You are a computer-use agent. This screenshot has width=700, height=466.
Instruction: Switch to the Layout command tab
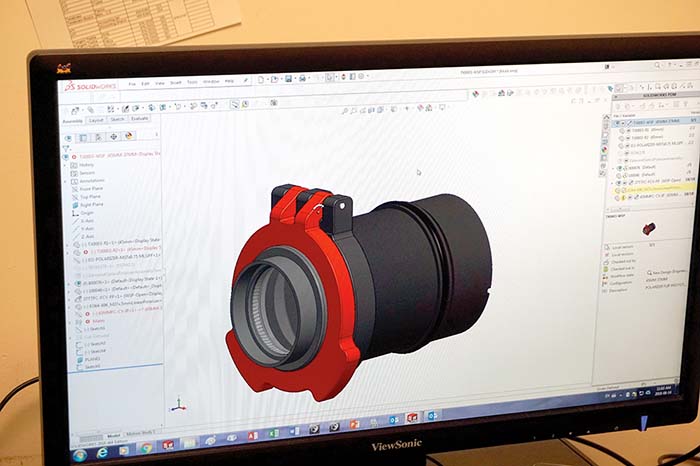pos(96,121)
